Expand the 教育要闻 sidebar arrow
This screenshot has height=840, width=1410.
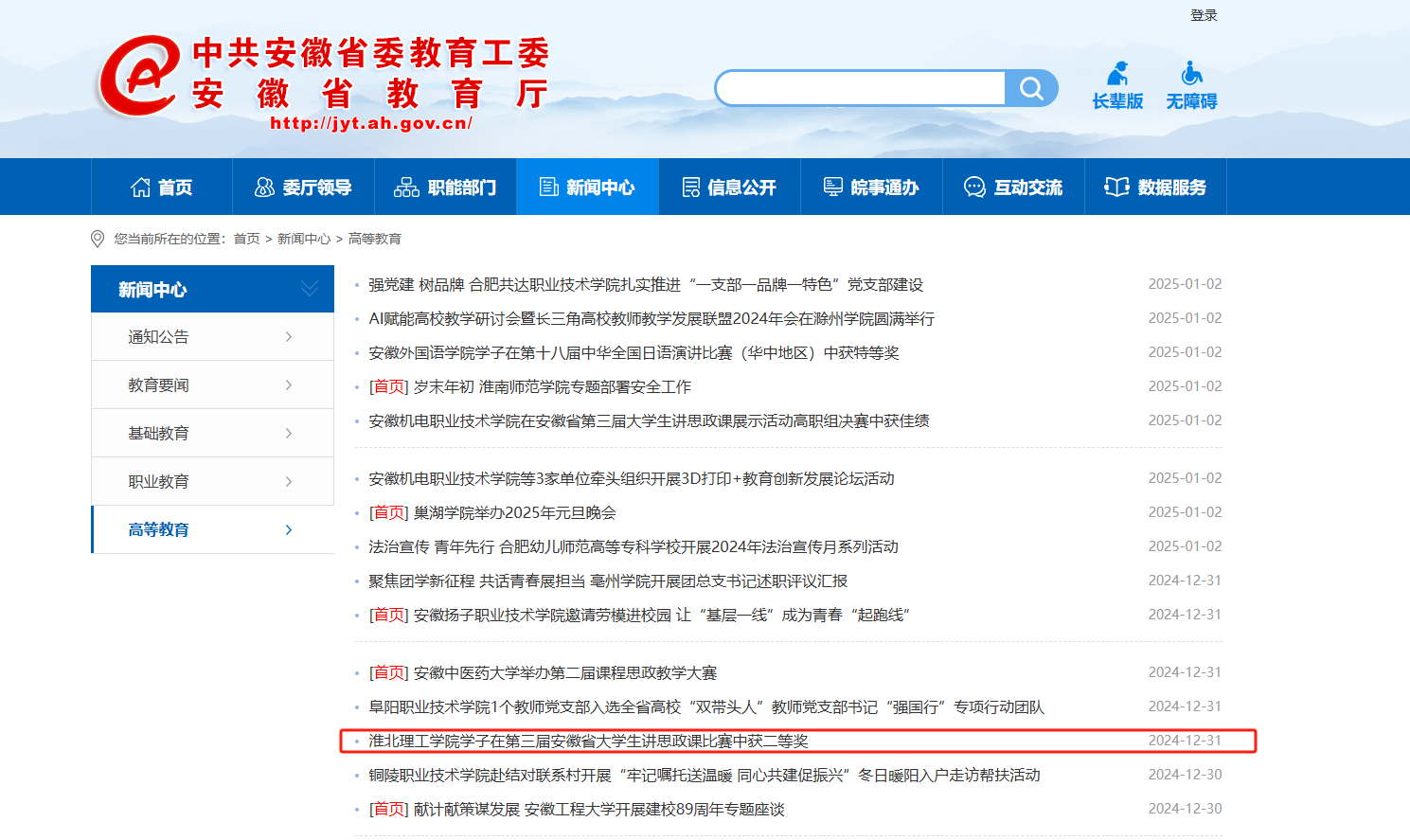coord(289,385)
